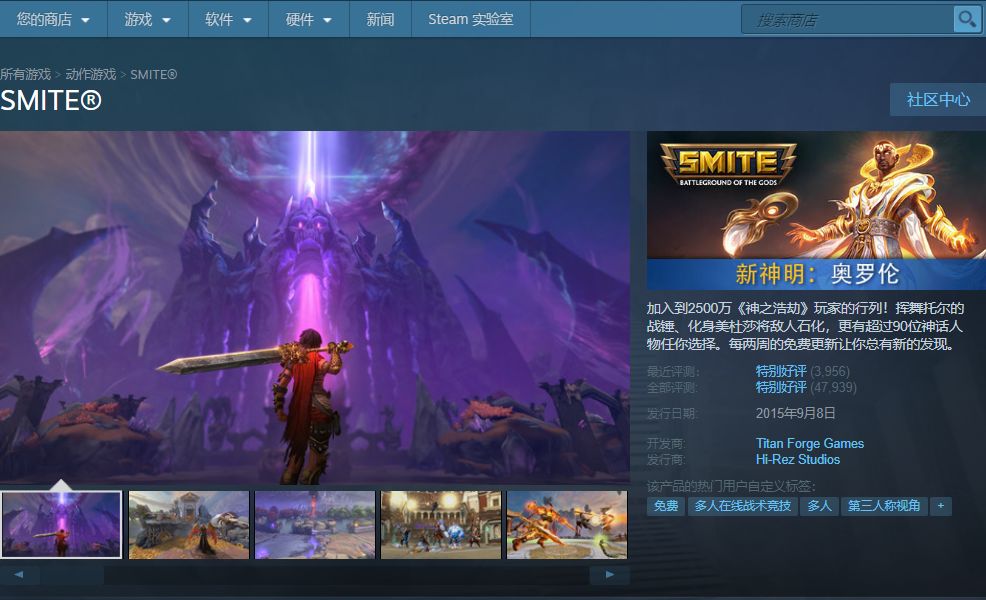
Task: Click the search magnifier icon
Action: pos(966,19)
